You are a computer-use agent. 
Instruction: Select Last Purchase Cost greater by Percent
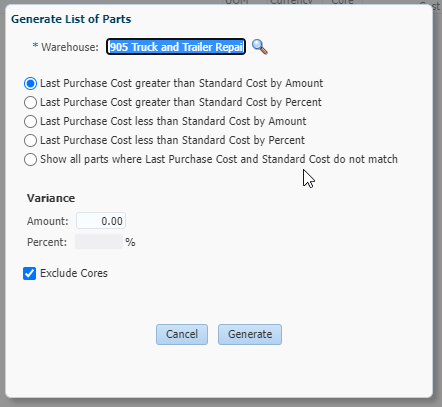(x=30, y=102)
